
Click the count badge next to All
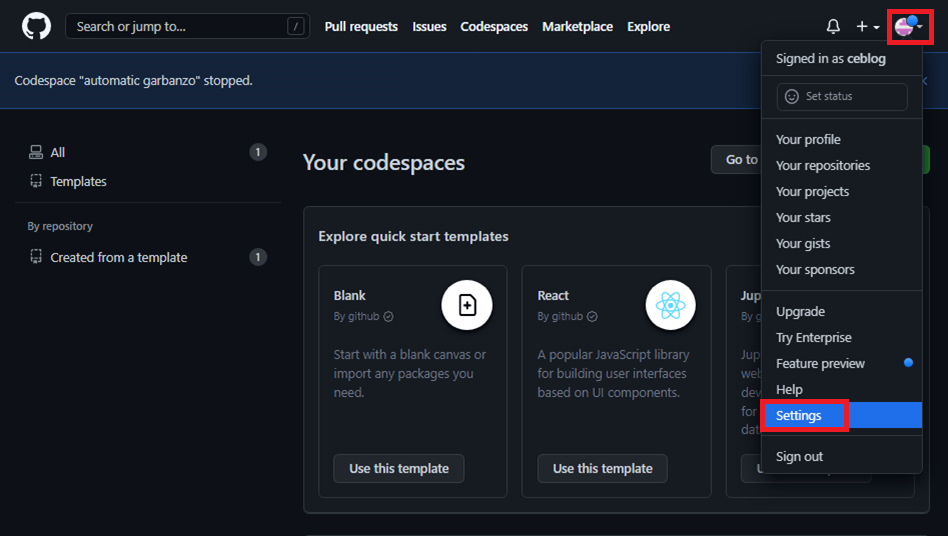(258, 152)
